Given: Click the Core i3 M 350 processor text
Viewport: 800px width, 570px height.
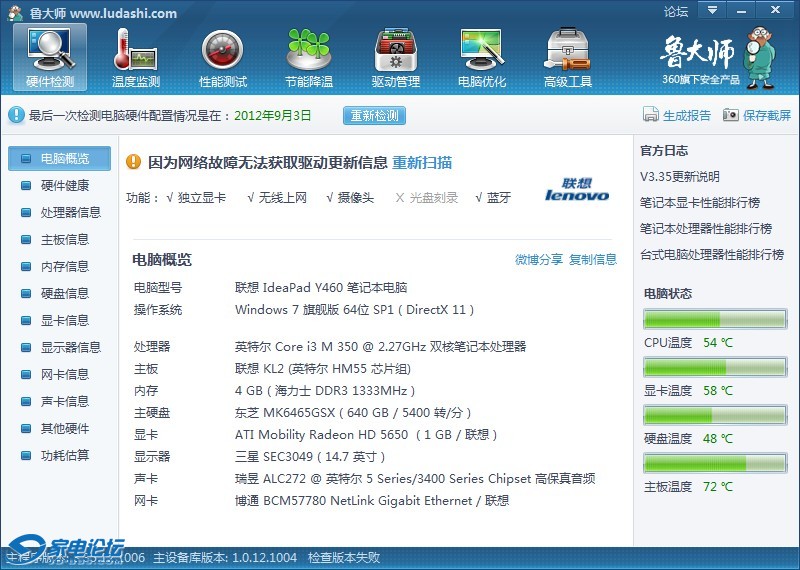Looking at the screenshot, I should click(380, 347).
